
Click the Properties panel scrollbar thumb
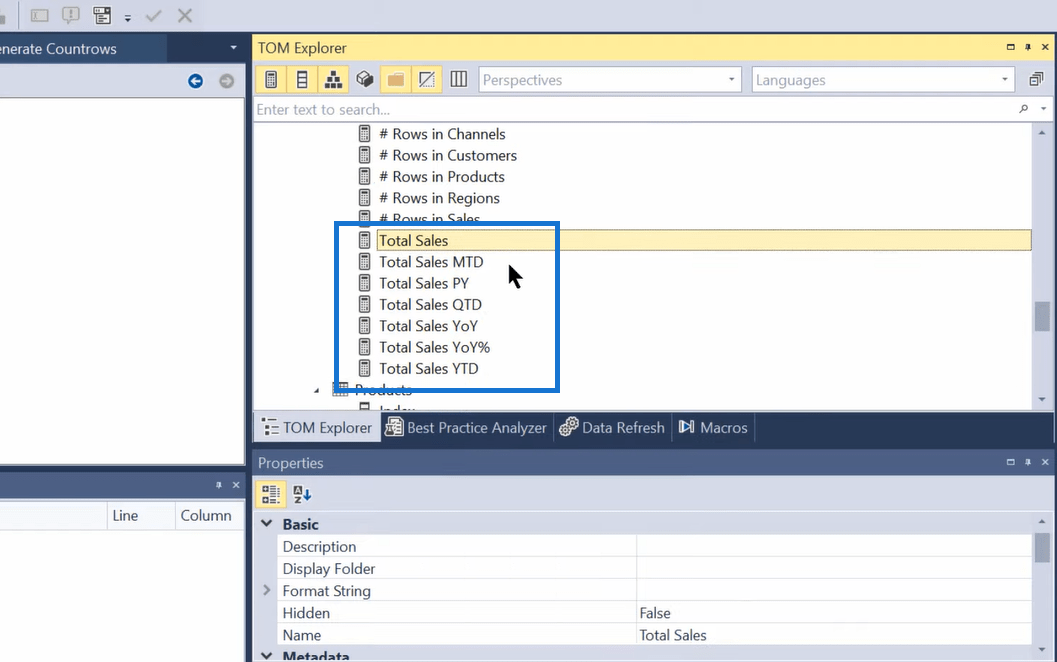[x=1042, y=547]
